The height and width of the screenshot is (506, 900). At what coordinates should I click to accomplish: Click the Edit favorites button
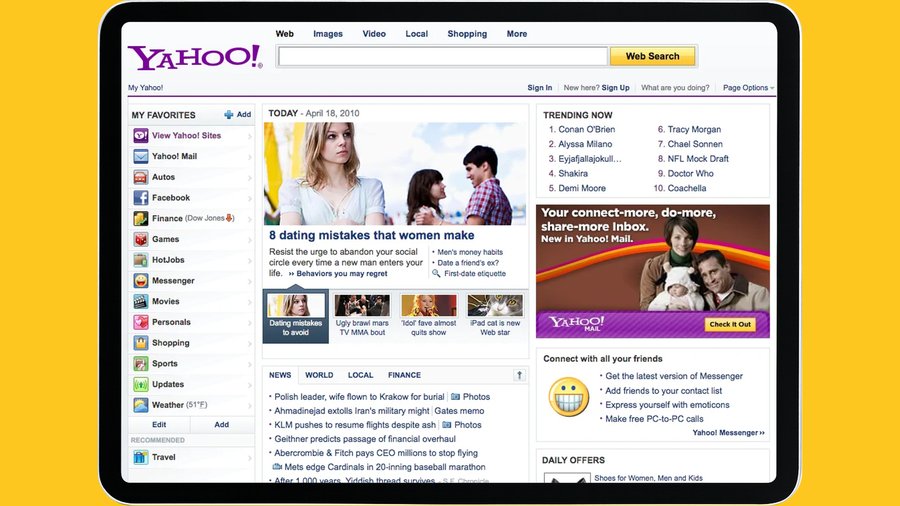pos(159,425)
